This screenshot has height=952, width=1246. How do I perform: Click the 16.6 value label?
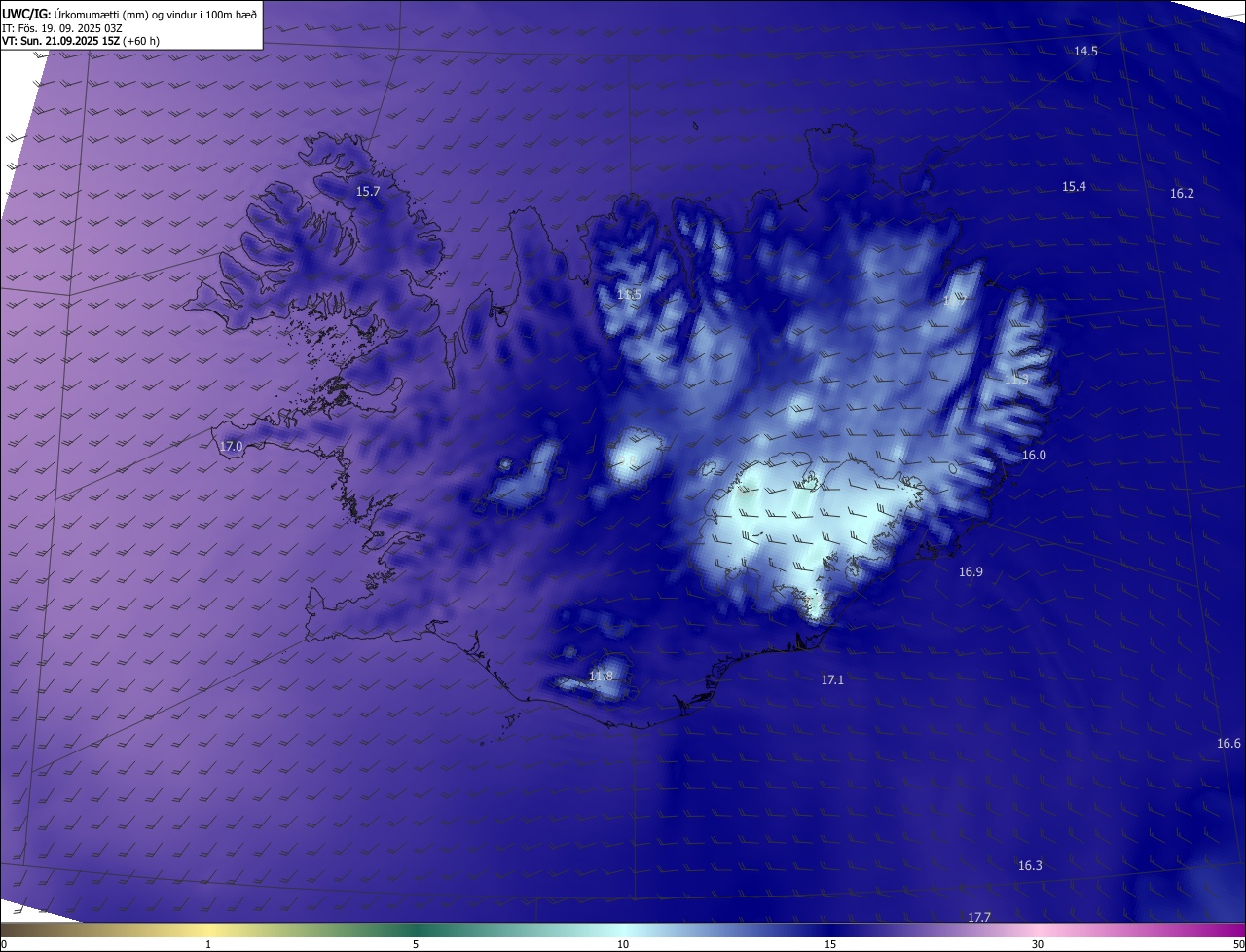click(1228, 743)
